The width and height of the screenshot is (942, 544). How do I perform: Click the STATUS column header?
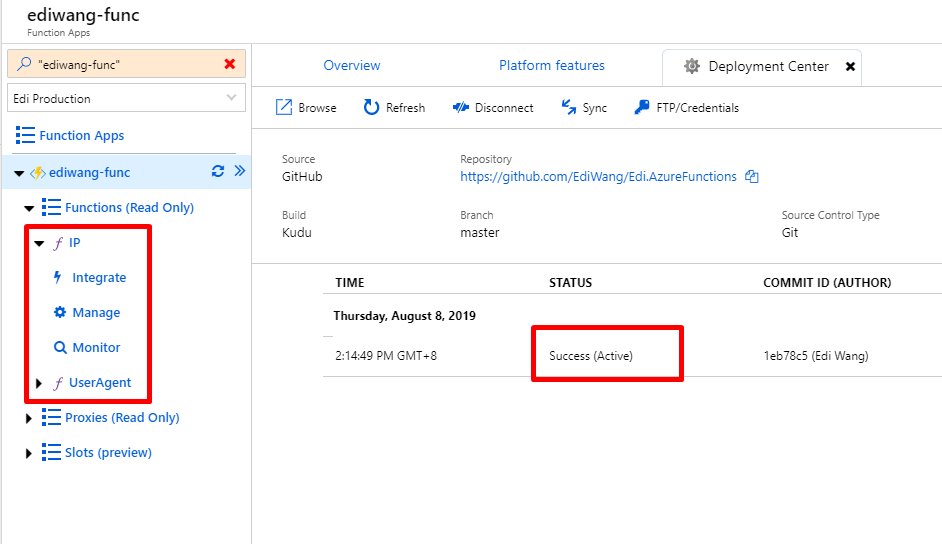click(x=570, y=282)
